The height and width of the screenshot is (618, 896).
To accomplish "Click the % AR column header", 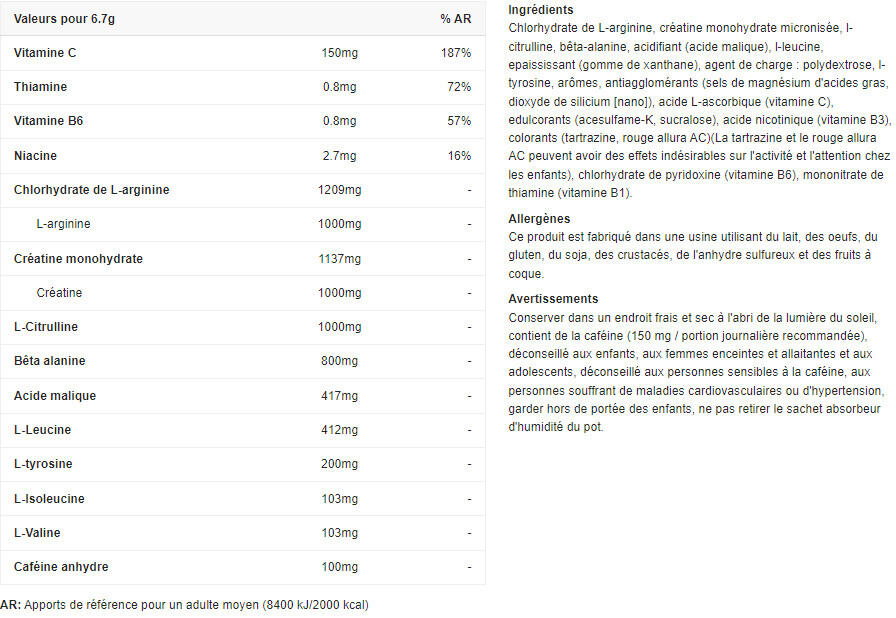I will click(x=455, y=19).
